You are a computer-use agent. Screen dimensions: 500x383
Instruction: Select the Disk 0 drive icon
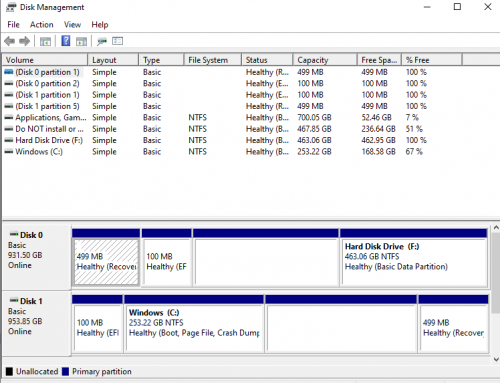14,234
